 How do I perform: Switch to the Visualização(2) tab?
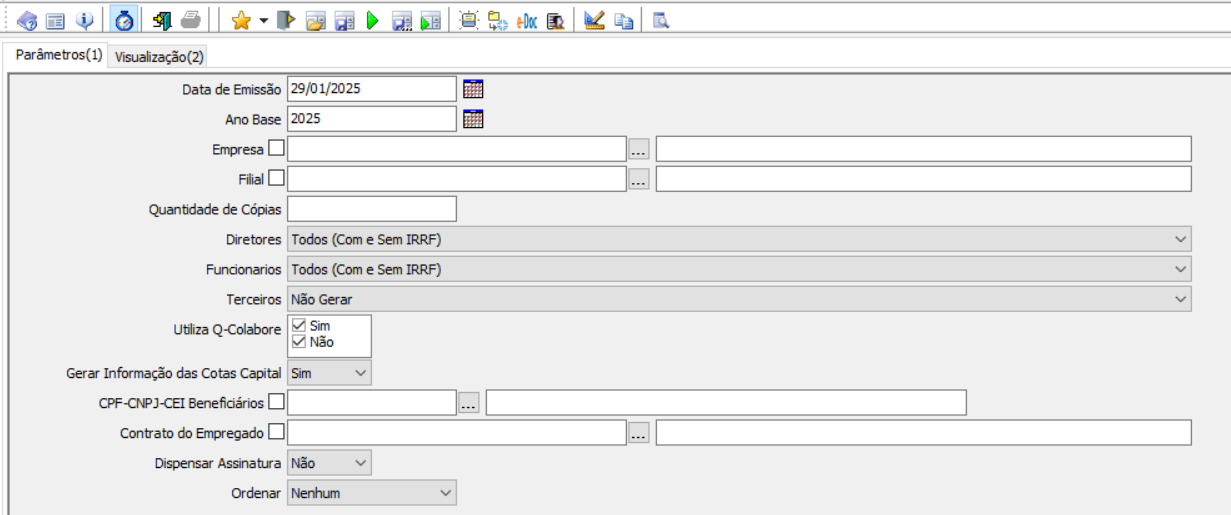159,57
